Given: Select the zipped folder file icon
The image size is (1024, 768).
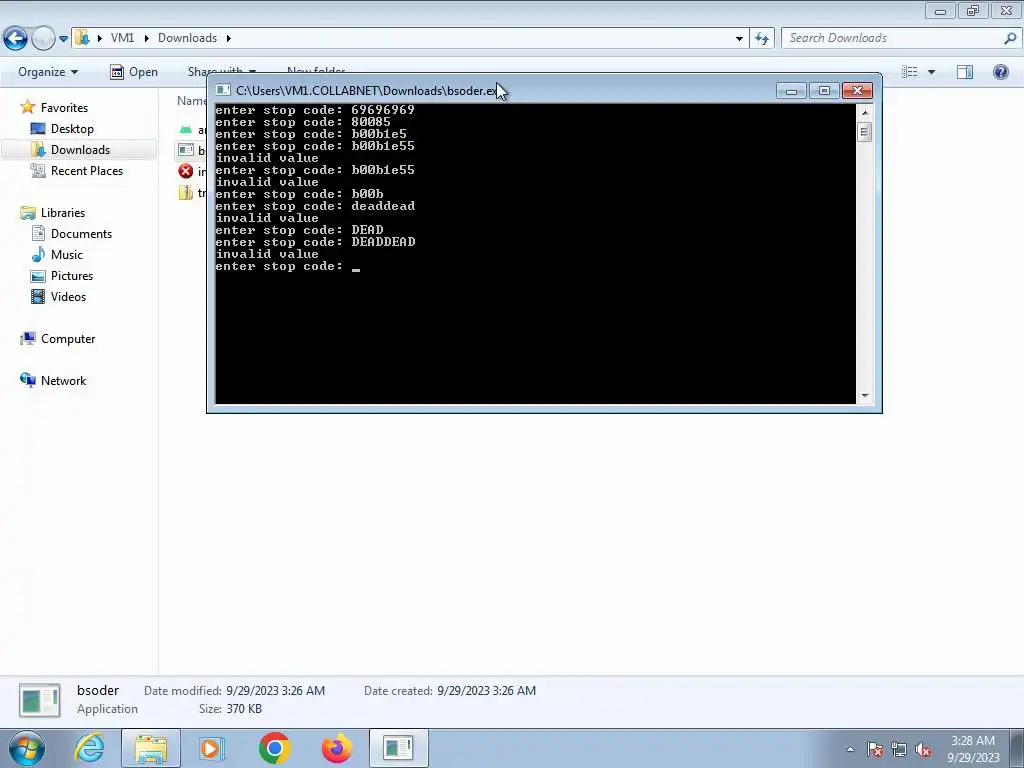Looking at the screenshot, I should click(185, 192).
